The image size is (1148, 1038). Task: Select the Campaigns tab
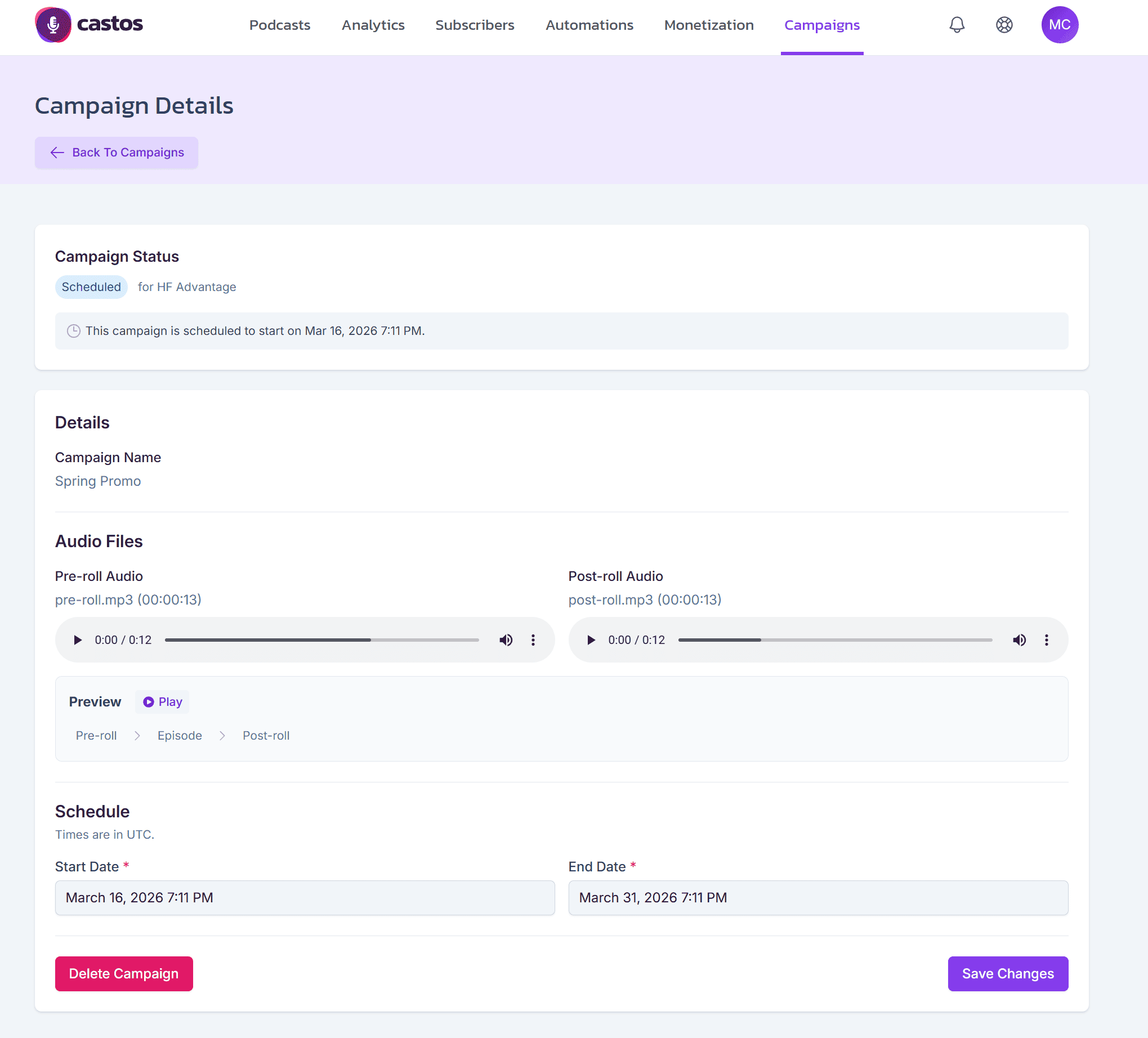click(x=821, y=25)
